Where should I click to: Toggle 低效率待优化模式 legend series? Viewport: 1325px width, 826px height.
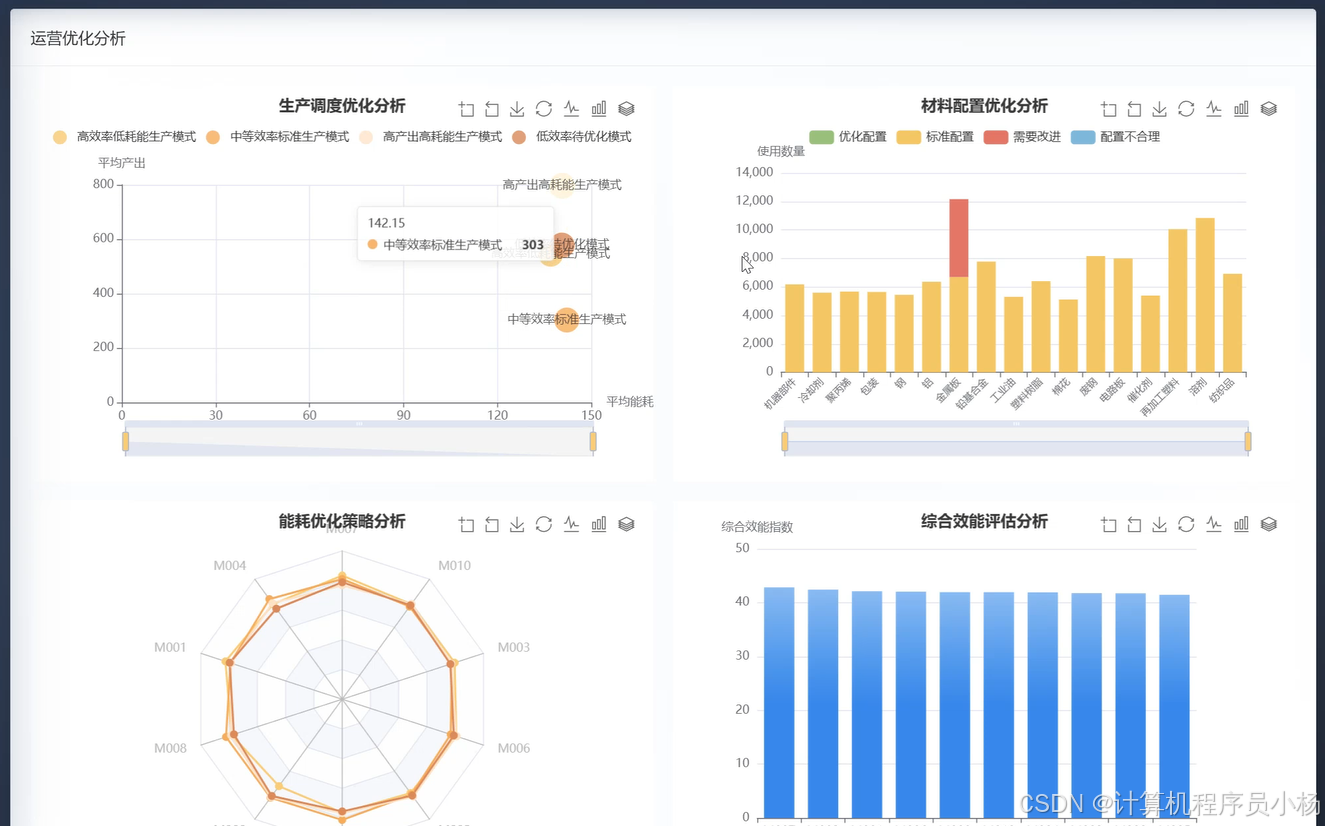pyautogui.click(x=571, y=137)
